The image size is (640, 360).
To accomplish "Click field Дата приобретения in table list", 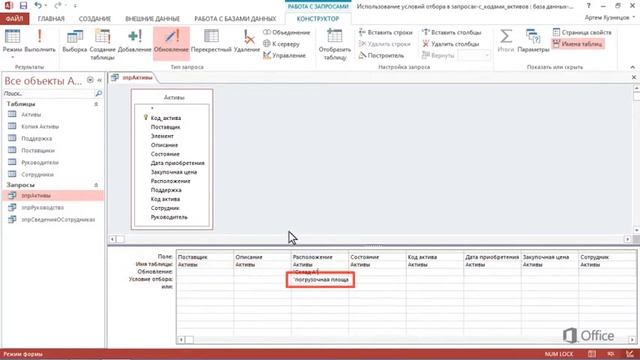I will 177,163.
